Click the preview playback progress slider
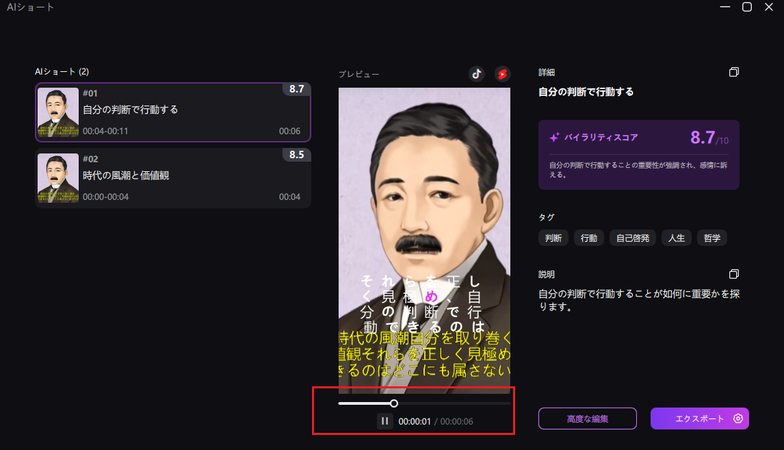Screen dimensions: 784x450 (424, 403)
